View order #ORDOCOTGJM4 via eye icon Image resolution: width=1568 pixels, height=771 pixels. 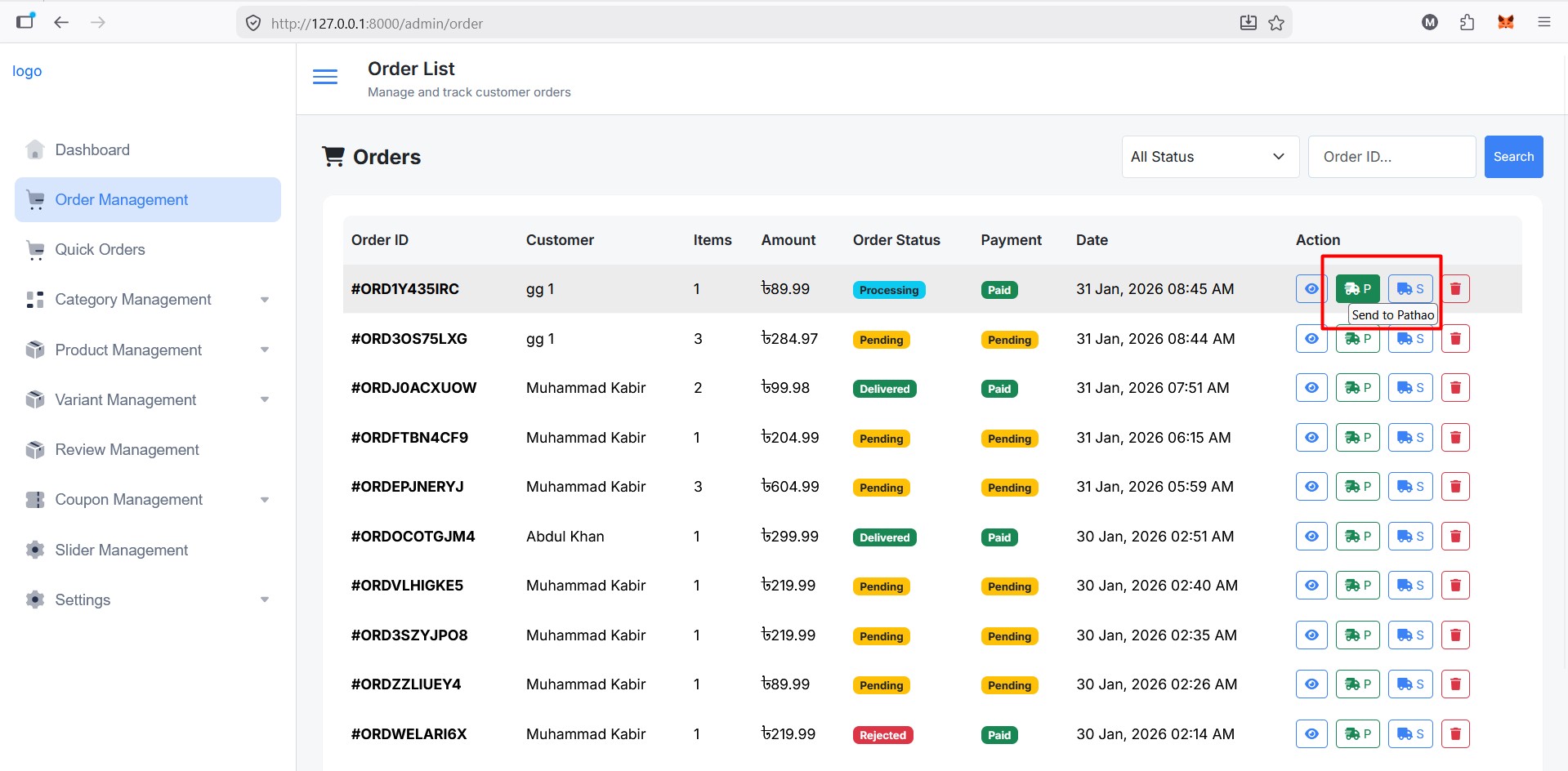pyautogui.click(x=1311, y=537)
